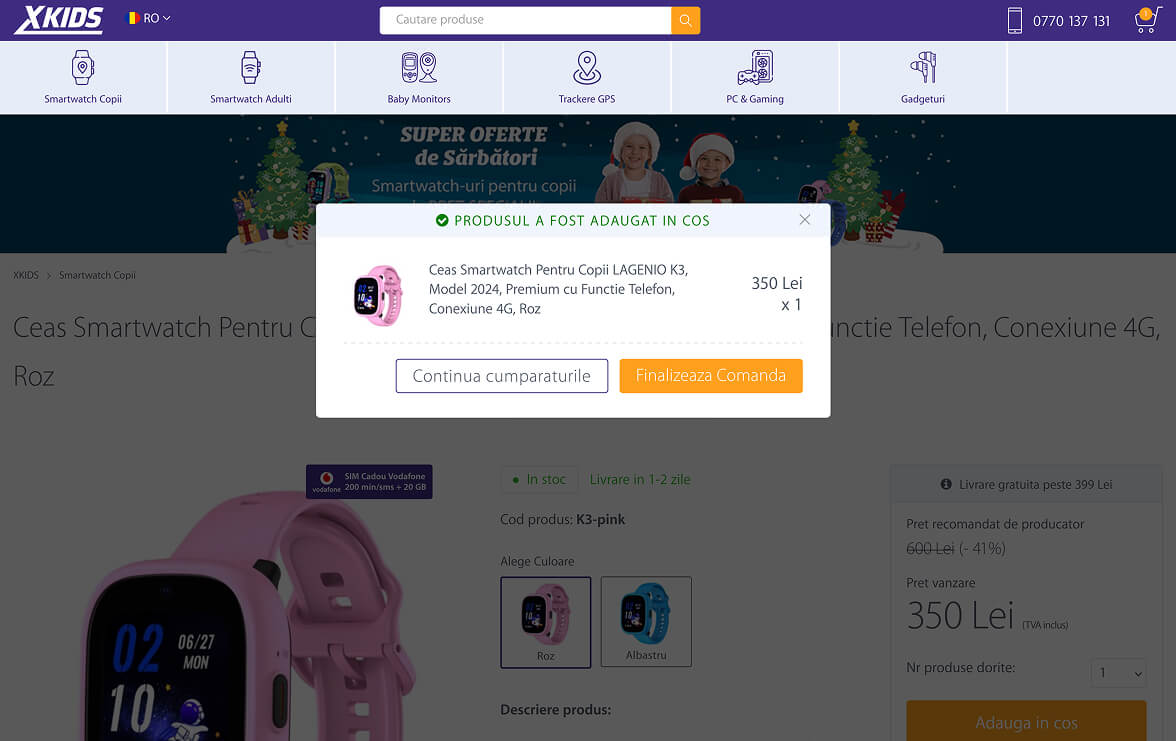Select the Roz color option

point(546,621)
